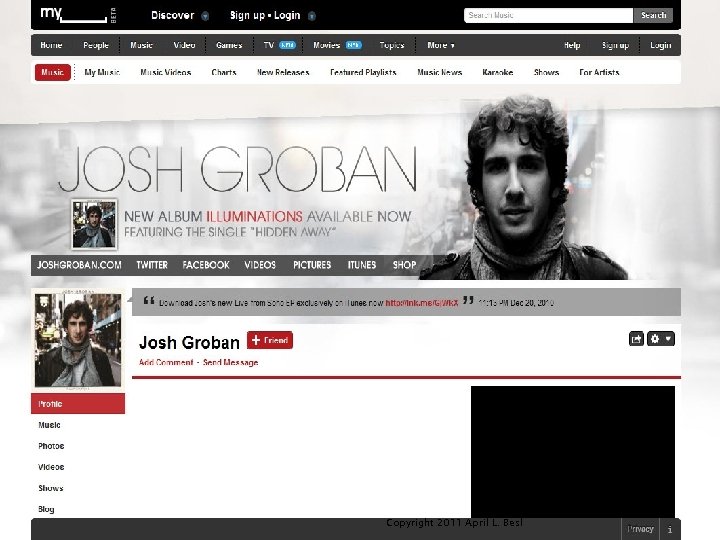Focus the Search Music input field

[x=548, y=15]
